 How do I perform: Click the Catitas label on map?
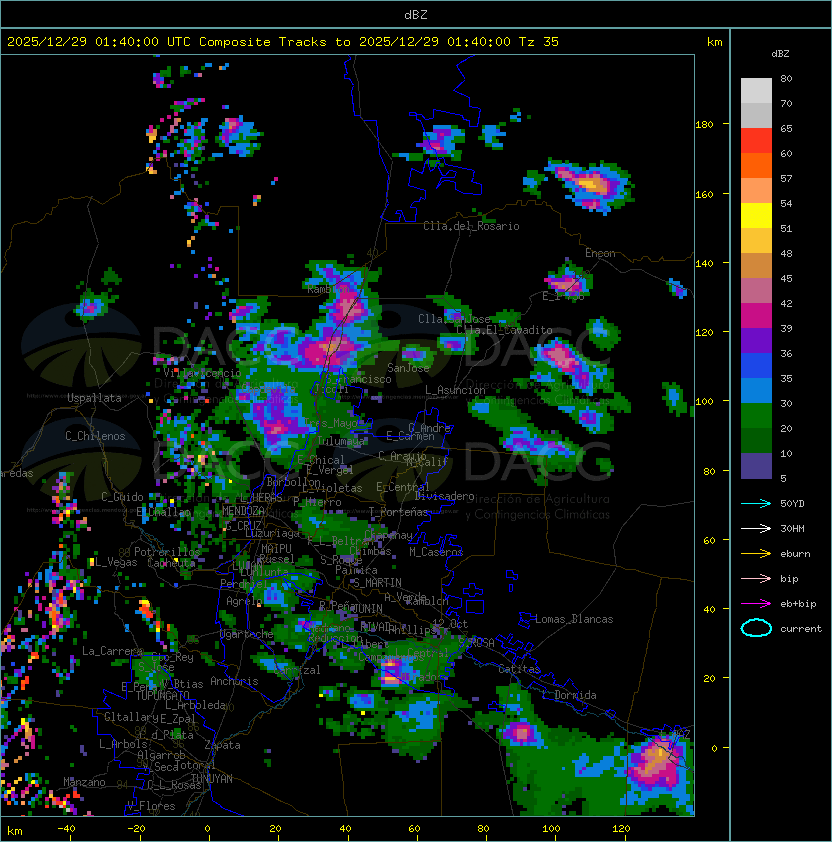tap(519, 669)
